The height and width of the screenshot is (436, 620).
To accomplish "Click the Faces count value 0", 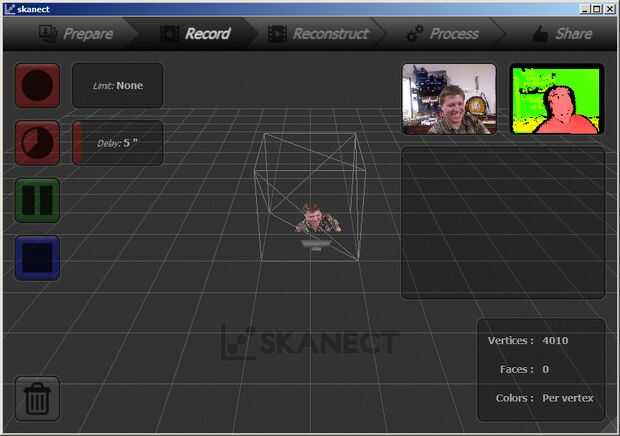I will 546,369.
